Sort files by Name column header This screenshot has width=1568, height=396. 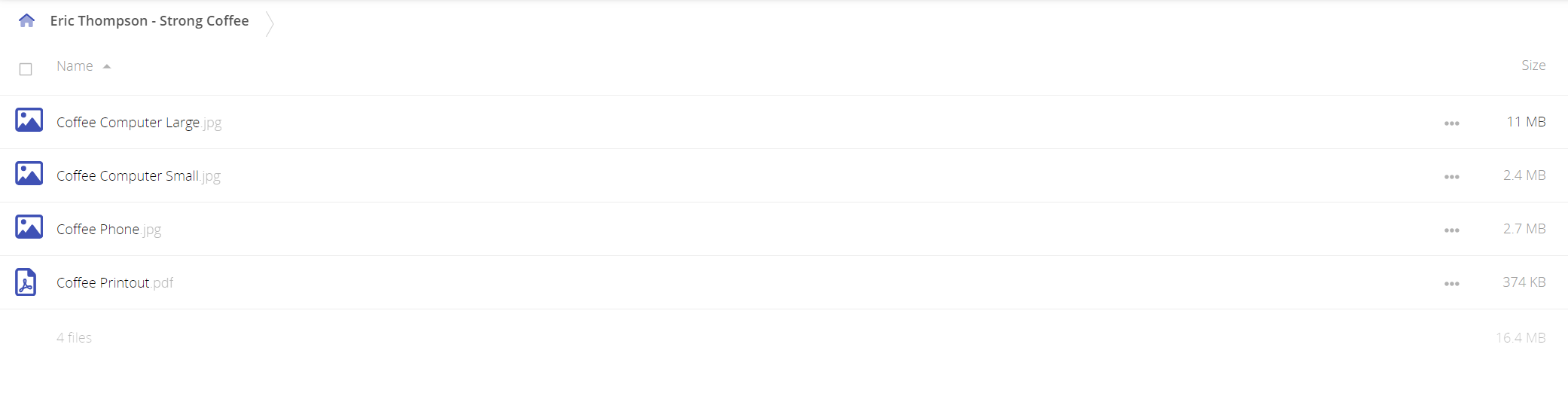[75, 66]
